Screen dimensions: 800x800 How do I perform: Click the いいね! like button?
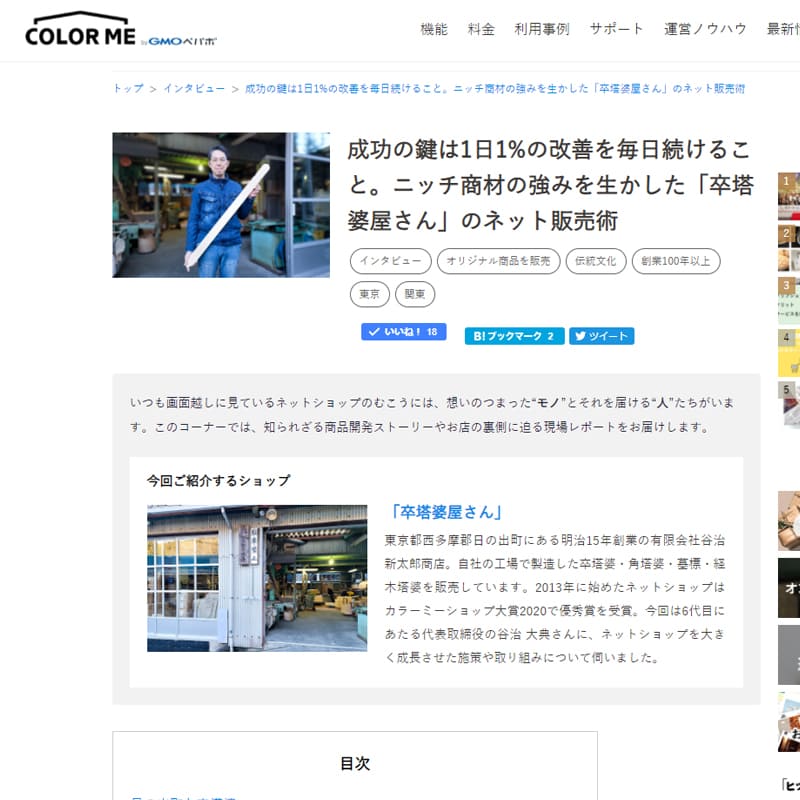coord(403,332)
